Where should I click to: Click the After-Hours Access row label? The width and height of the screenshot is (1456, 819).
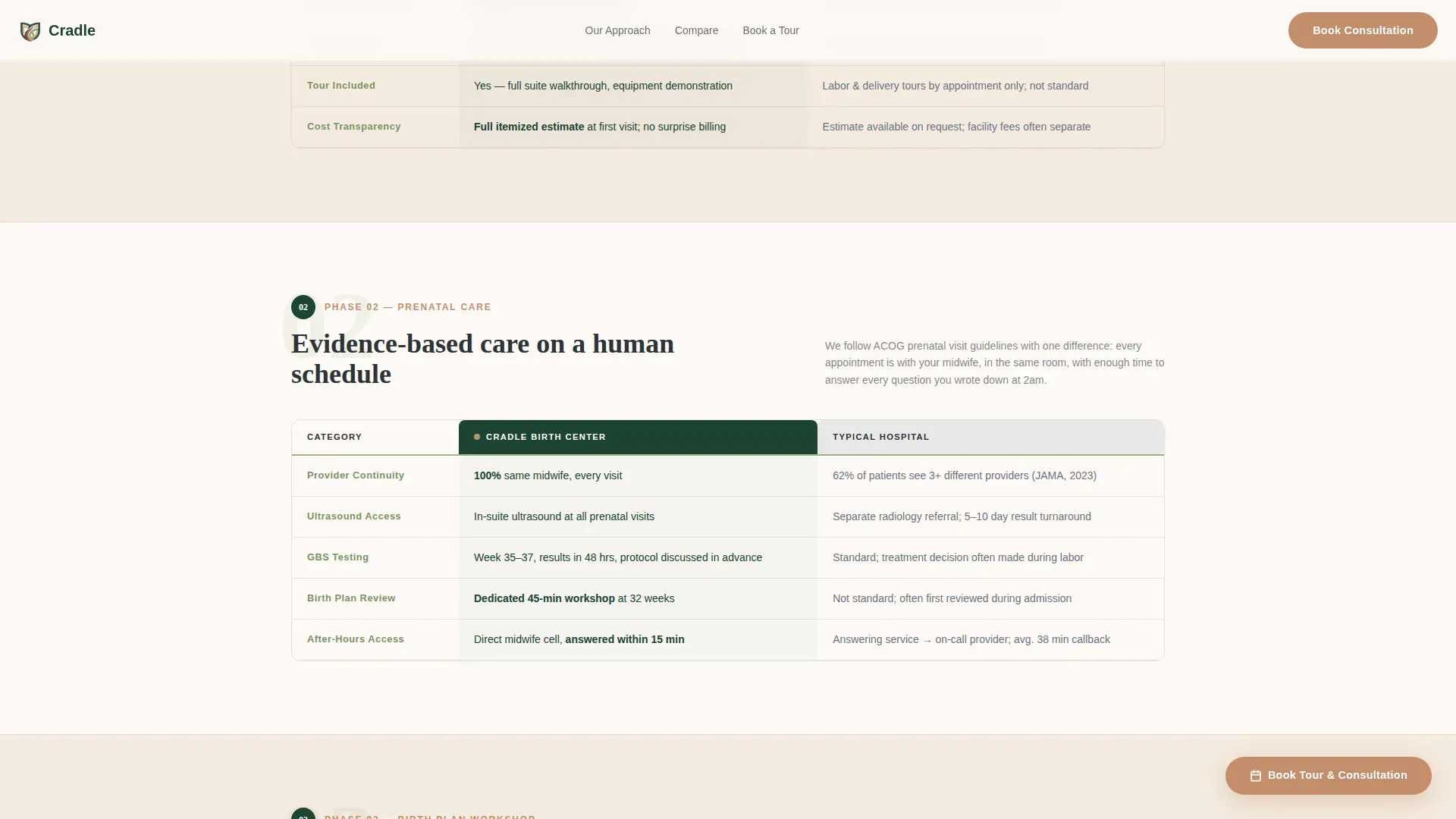(x=356, y=639)
